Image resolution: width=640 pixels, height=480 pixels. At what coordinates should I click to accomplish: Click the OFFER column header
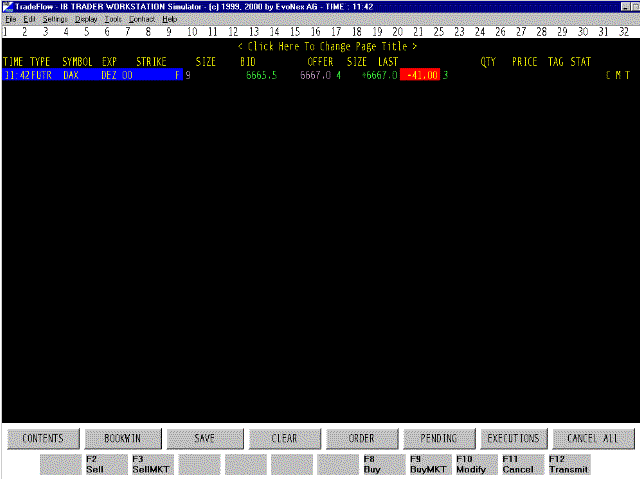(320, 62)
